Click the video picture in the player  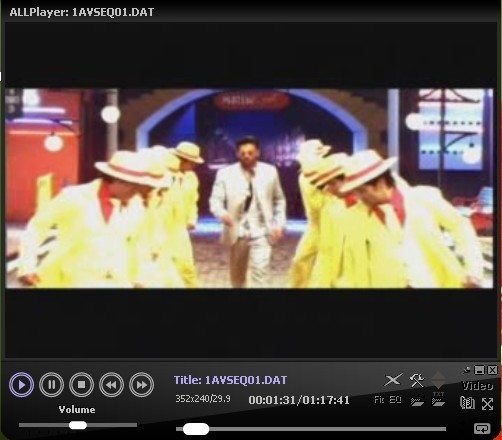pyautogui.click(x=249, y=188)
